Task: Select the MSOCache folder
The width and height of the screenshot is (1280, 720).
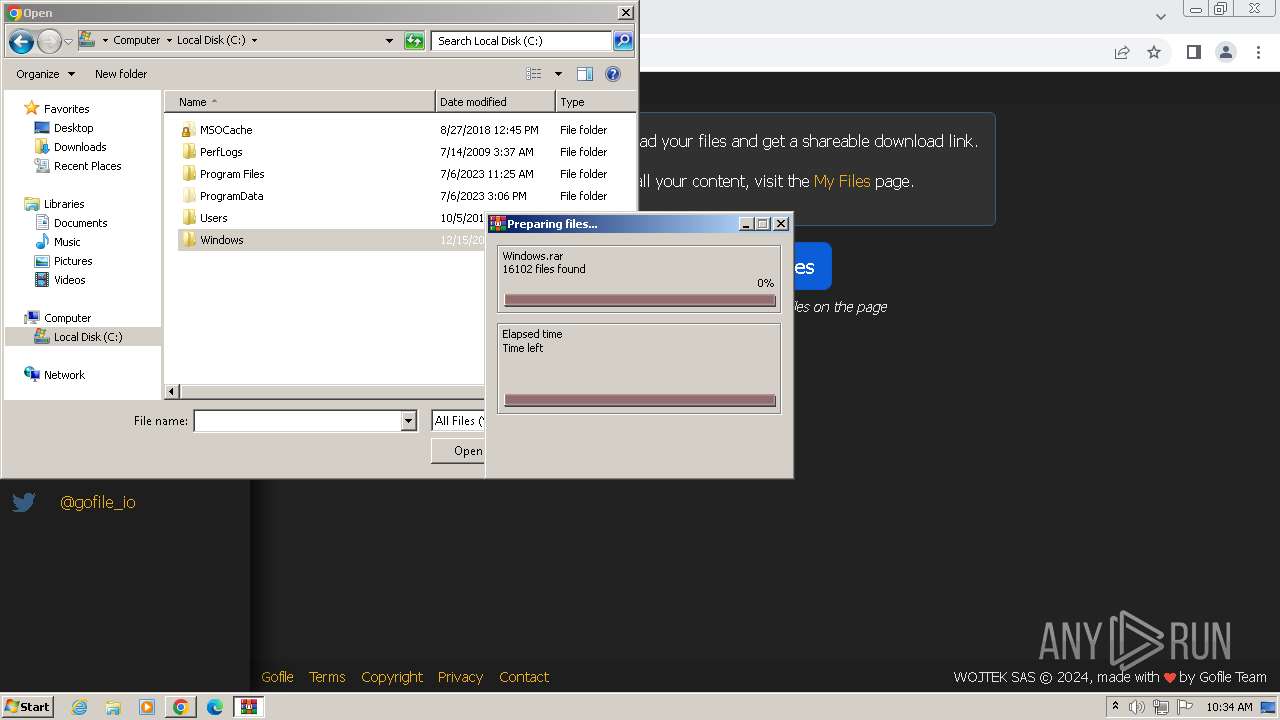Action: coord(226,130)
